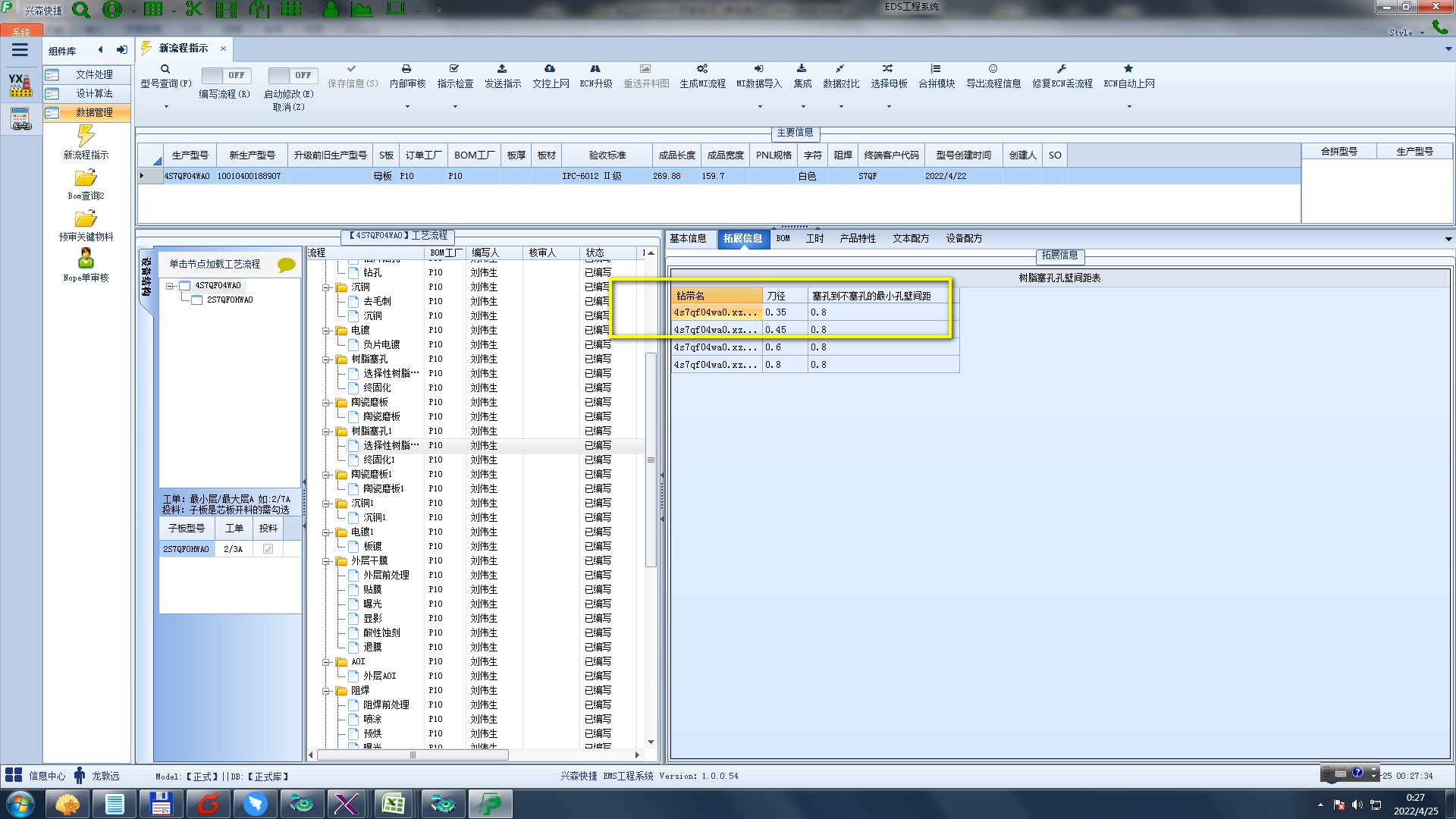Toggle the 编写流程 OFF switch
Image resolution: width=1456 pixels, height=819 pixels.
tap(225, 75)
